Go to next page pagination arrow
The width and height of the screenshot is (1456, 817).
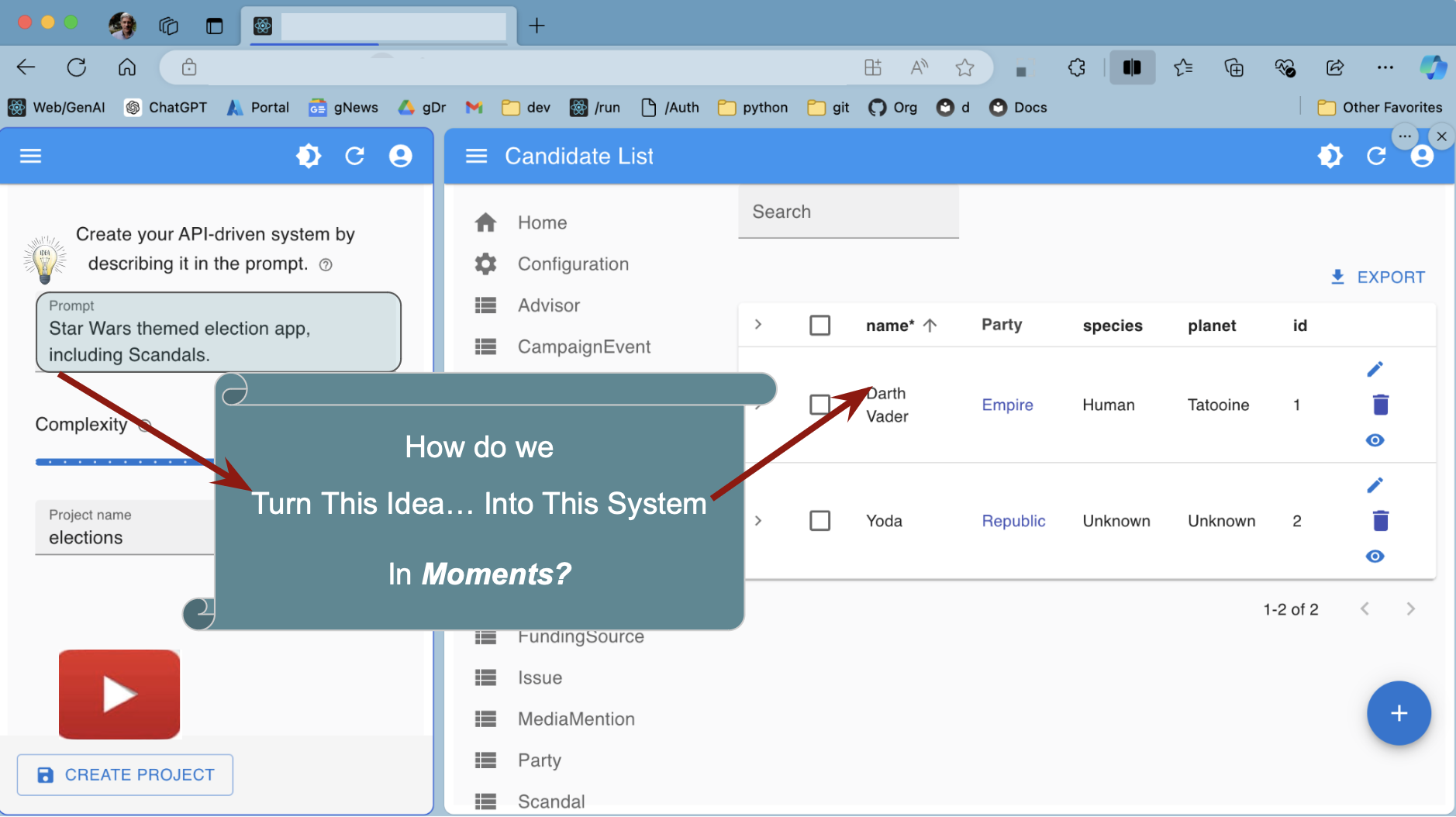(x=1410, y=609)
